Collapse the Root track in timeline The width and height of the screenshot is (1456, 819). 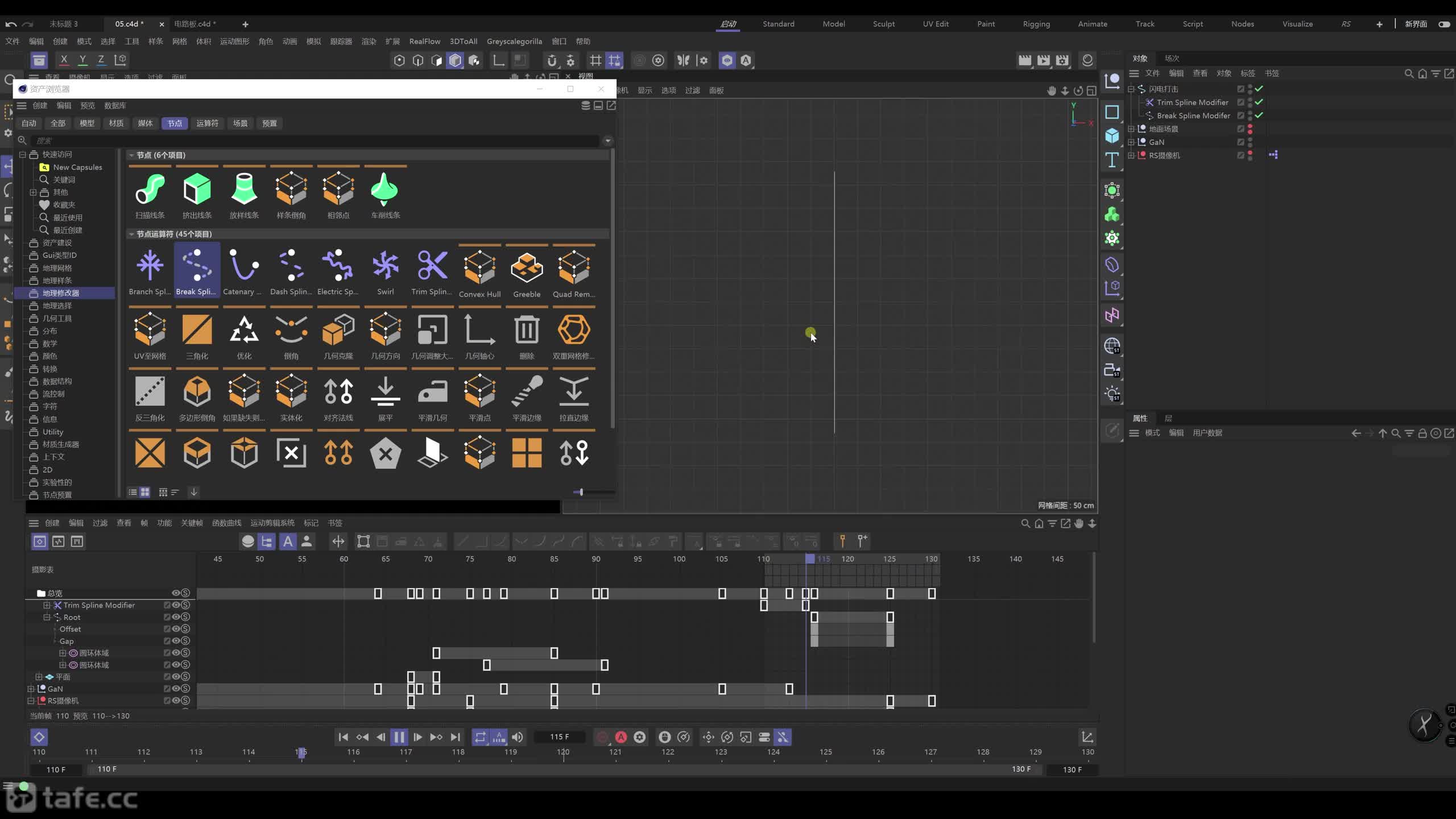click(x=47, y=617)
